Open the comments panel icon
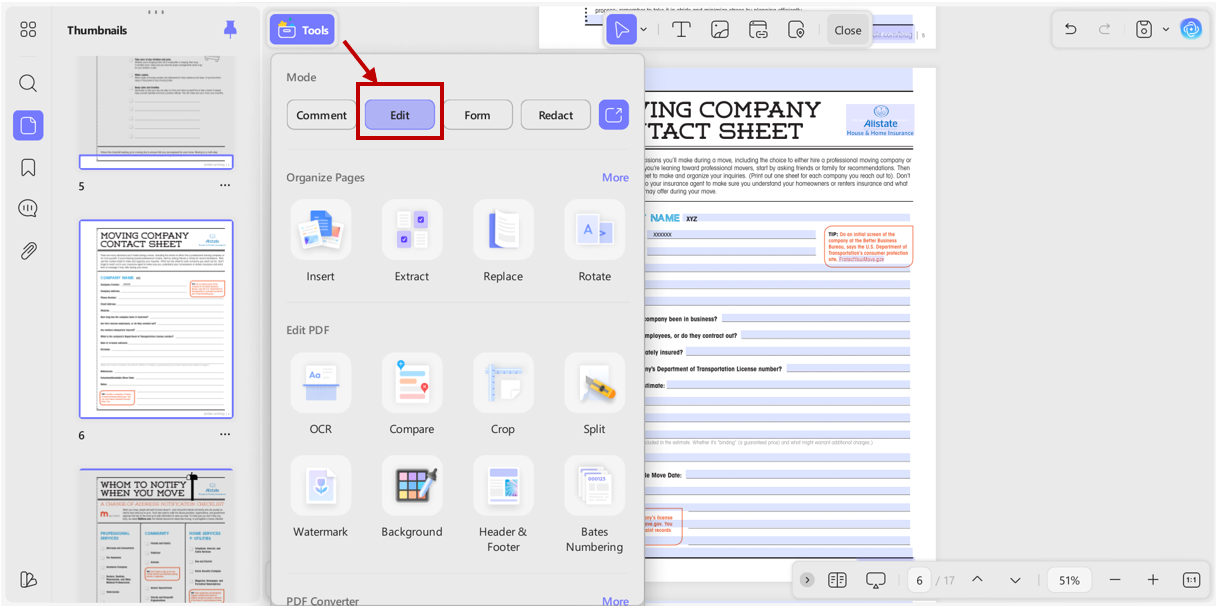1216x606 pixels. (x=28, y=209)
